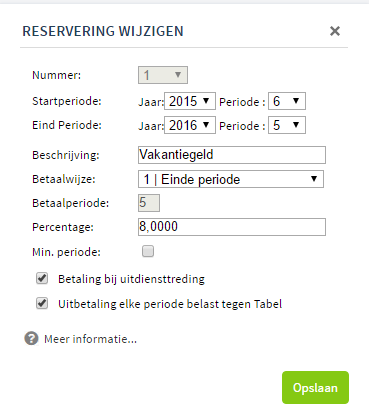The image size is (369, 419).
Task: Open the Eind Periode Jaar 2016 dropdown
Action: [190, 125]
